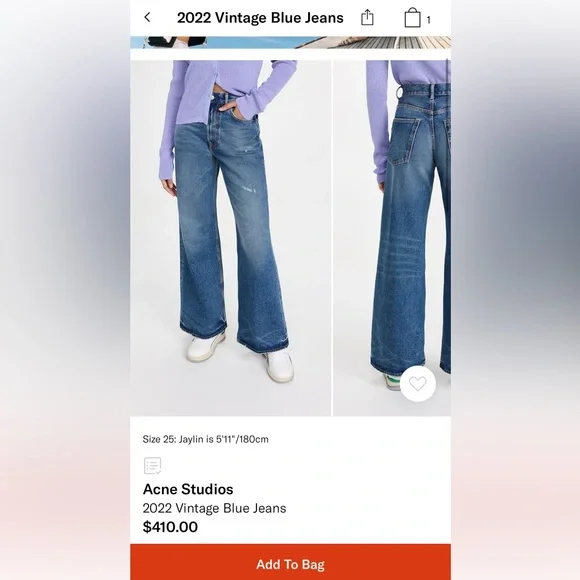The height and width of the screenshot is (580, 580).
Task: Tap the back pocket in second photo
Action: [405, 139]
